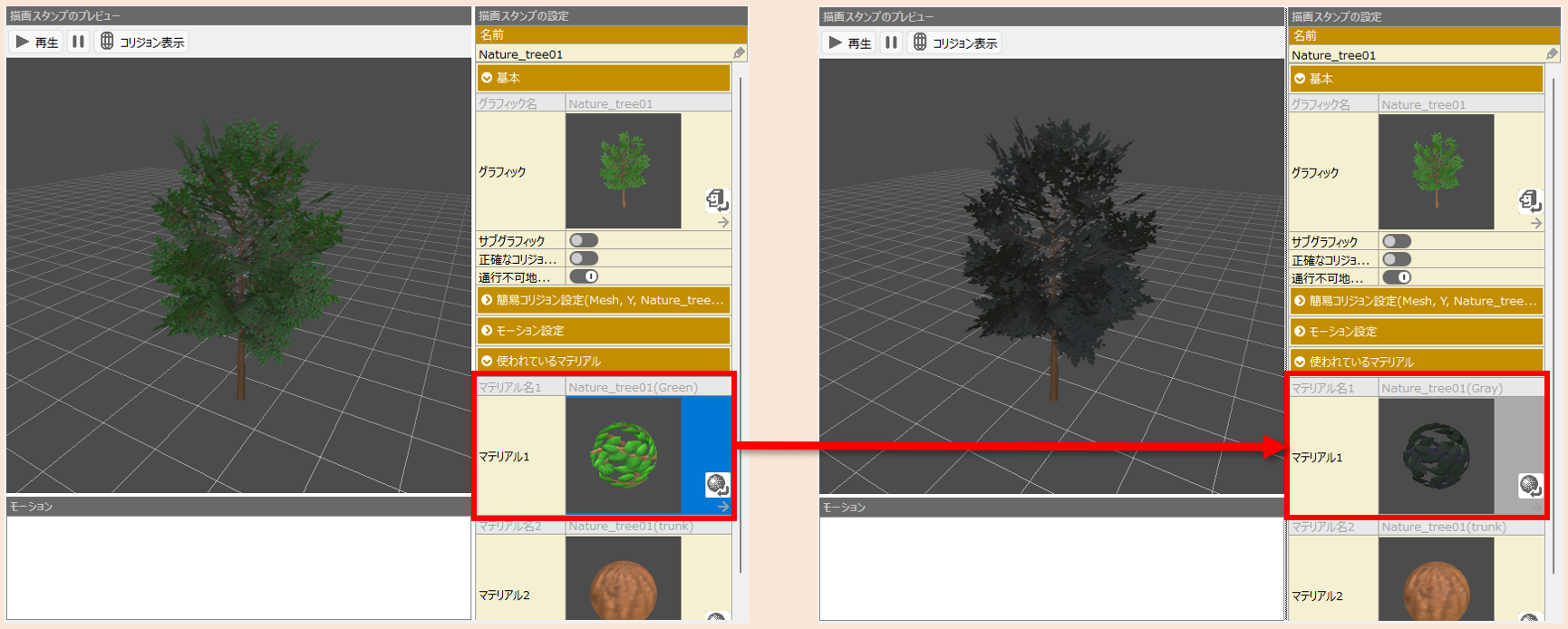Click コリジョン表示 button in left preview
Image resolution: width=1568 pixels, height=629 pixels.
coord(142,42)
